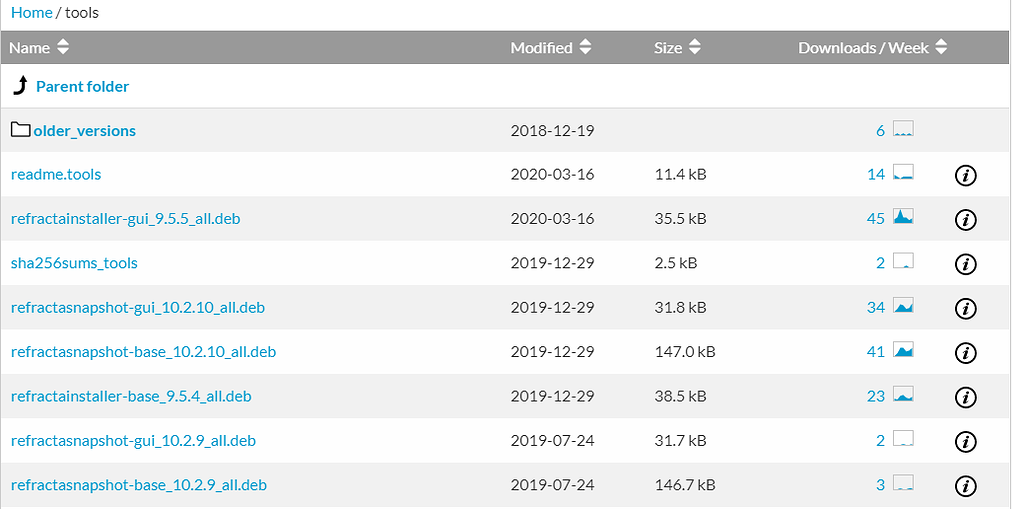1024x509 pixels.
Task: Go to Home breadcrumb link
Action: [x=31, y=13]
